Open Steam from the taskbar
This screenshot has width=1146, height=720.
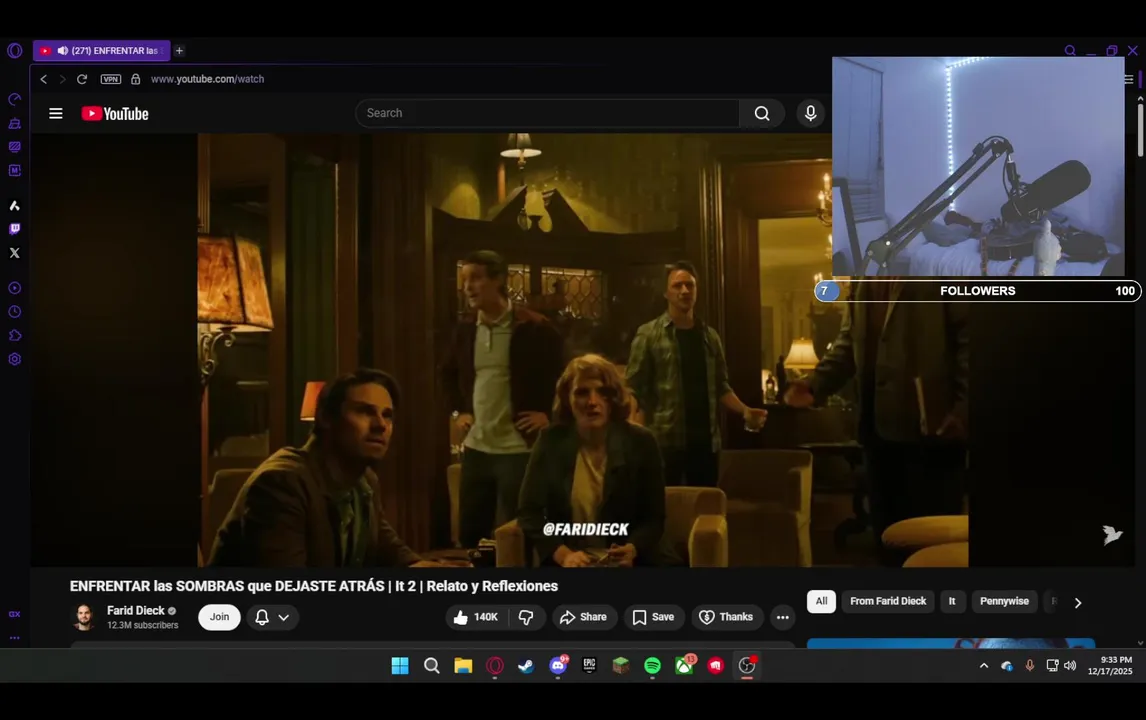pos(526,665)
